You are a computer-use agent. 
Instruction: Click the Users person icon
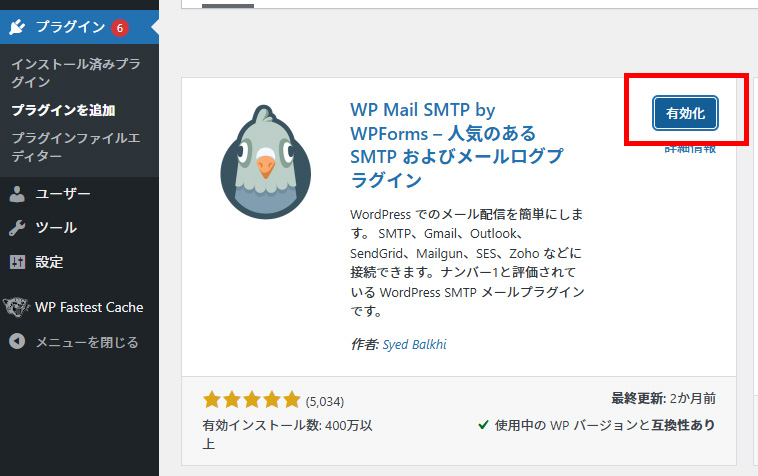click(17, 193)
